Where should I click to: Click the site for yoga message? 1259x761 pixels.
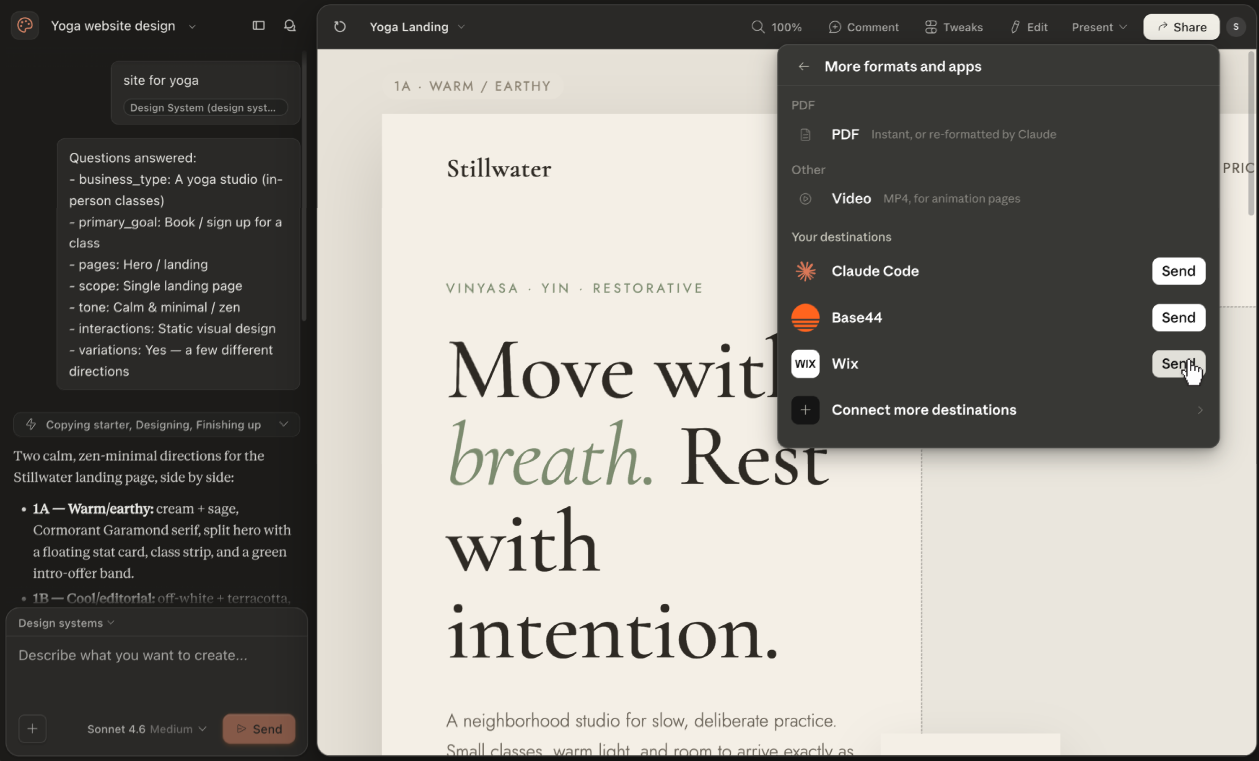pos(161,80)
